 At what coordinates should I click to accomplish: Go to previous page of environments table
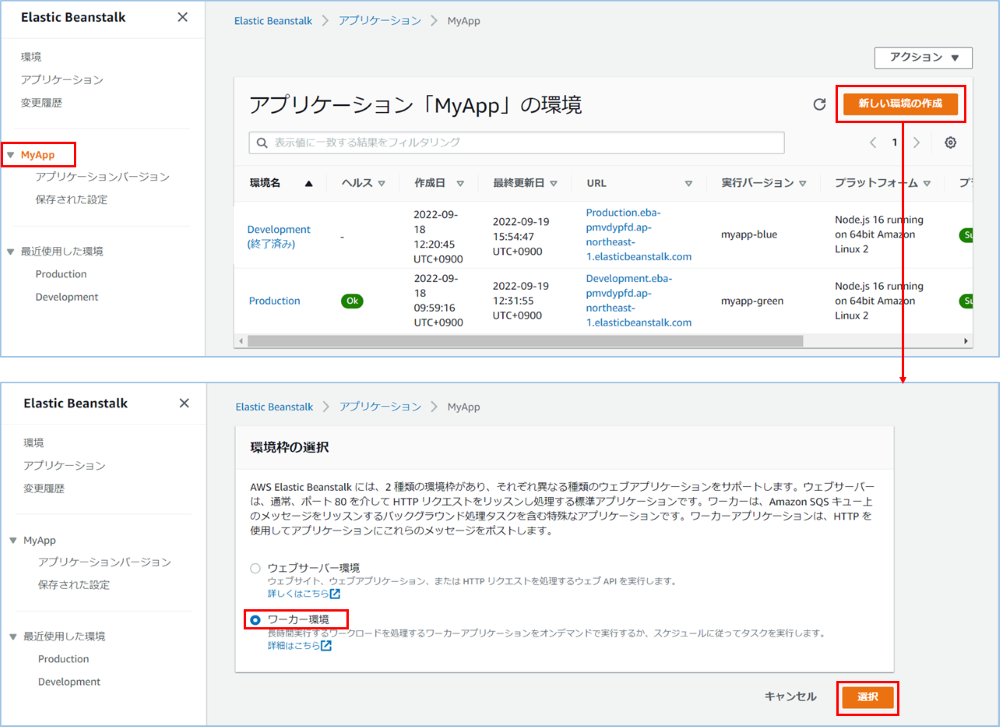(873, 143)
